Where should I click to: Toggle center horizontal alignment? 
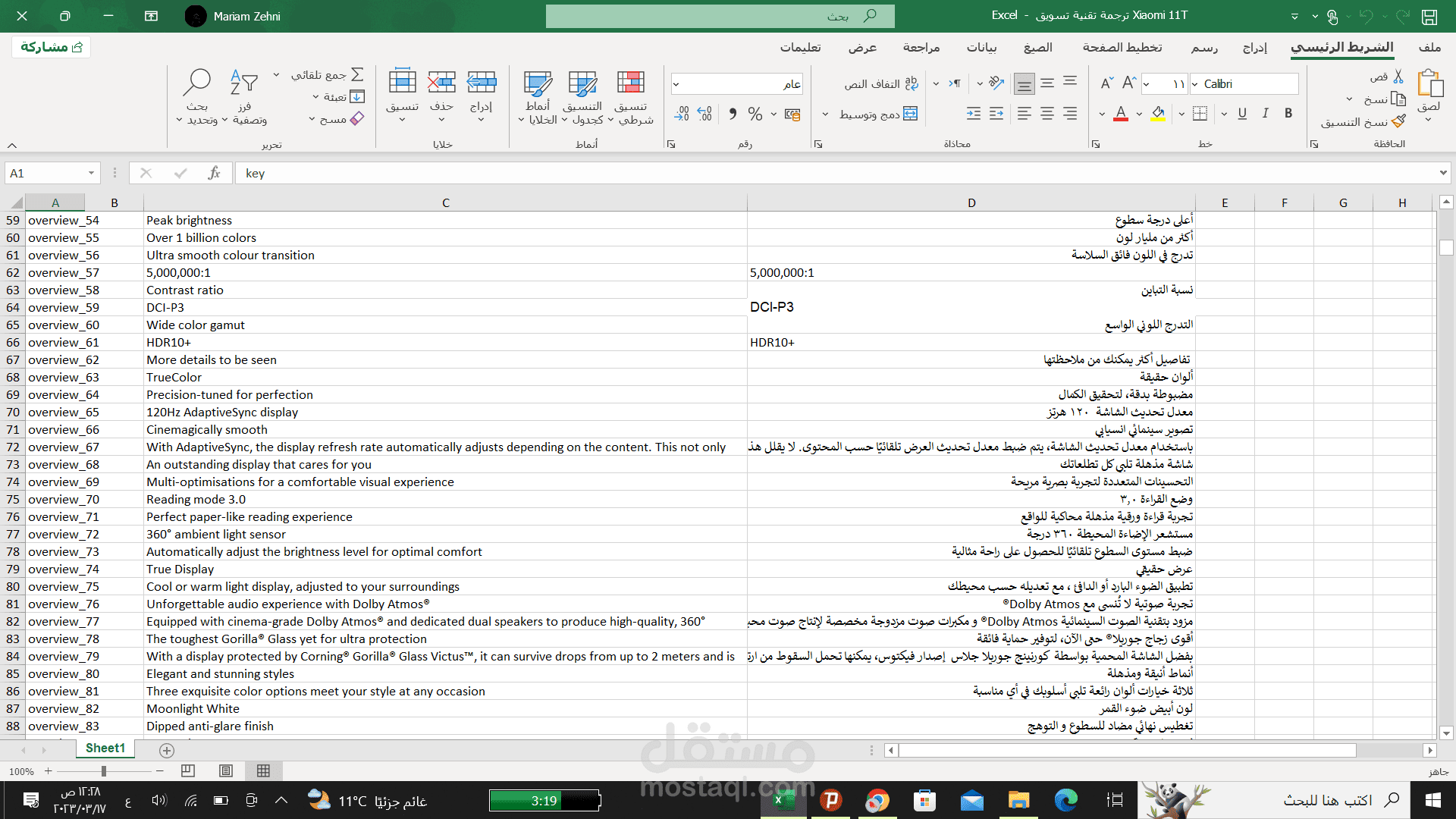click(1047, 114)
